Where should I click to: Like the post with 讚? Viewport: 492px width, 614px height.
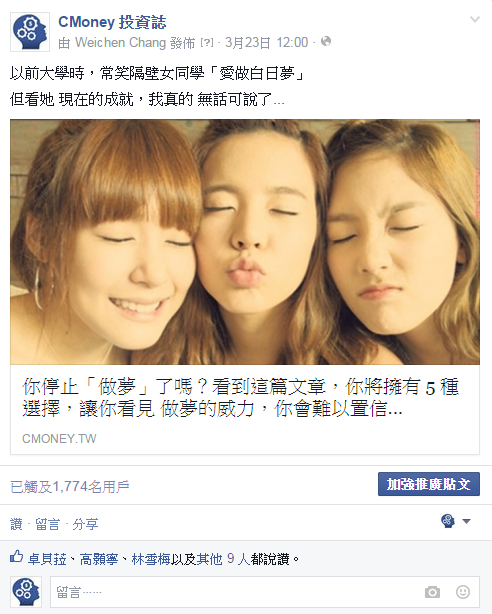click(16, 524)
